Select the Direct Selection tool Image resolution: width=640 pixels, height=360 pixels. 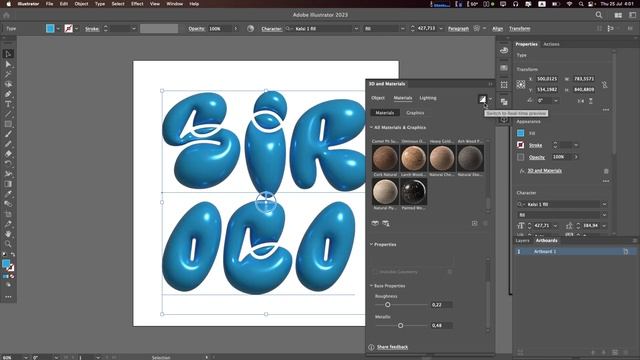pos(8,64)
